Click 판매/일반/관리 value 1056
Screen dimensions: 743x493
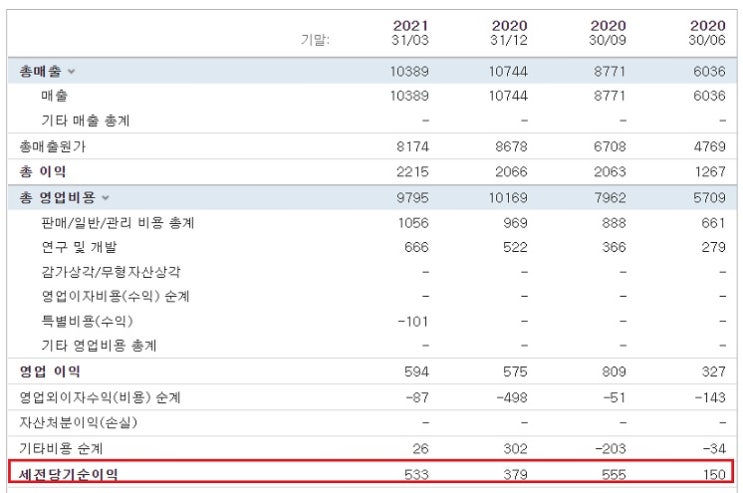[x=414, y=223]
